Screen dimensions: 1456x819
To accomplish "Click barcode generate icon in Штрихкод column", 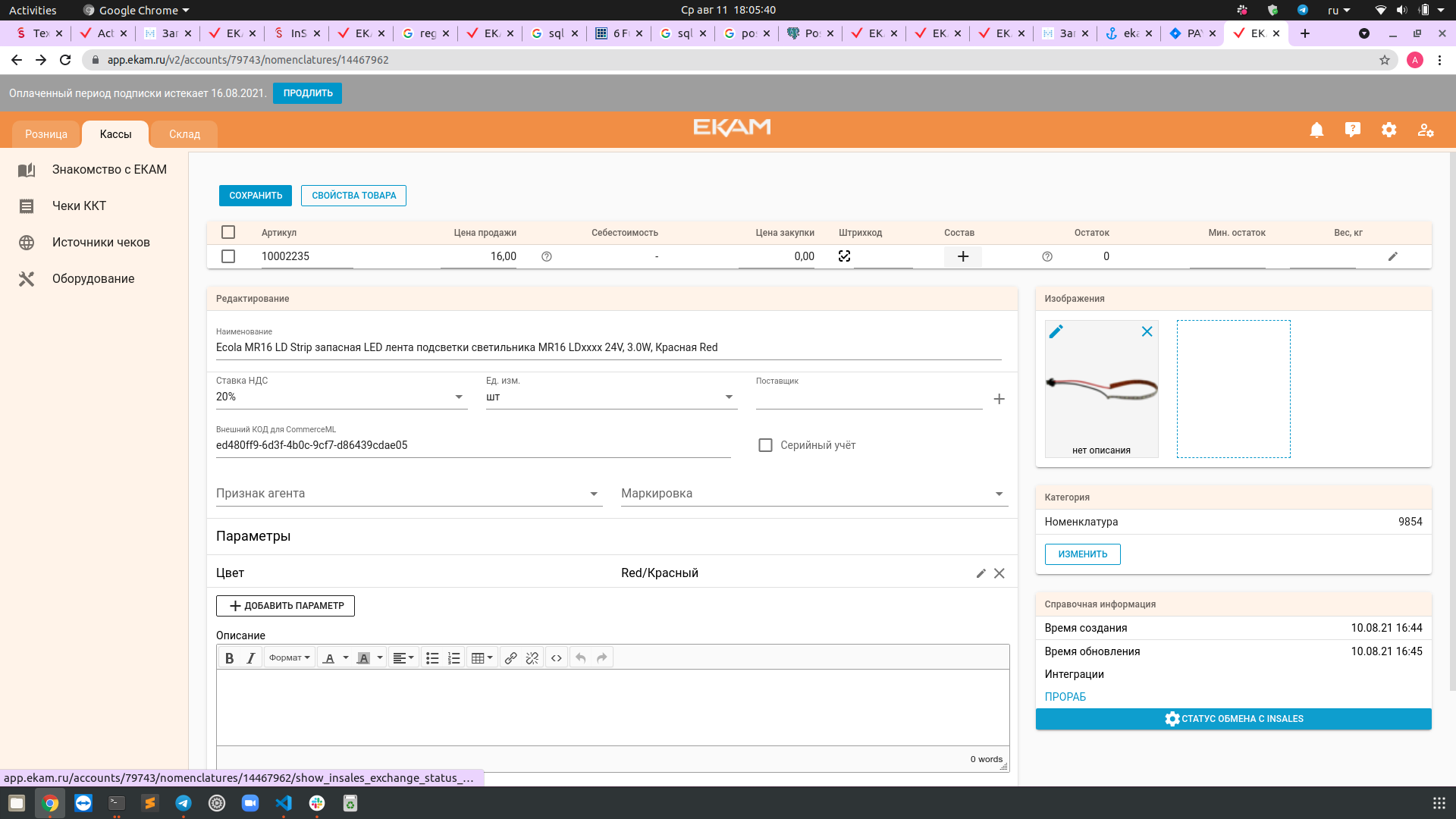I will click(x=844, y=256).
